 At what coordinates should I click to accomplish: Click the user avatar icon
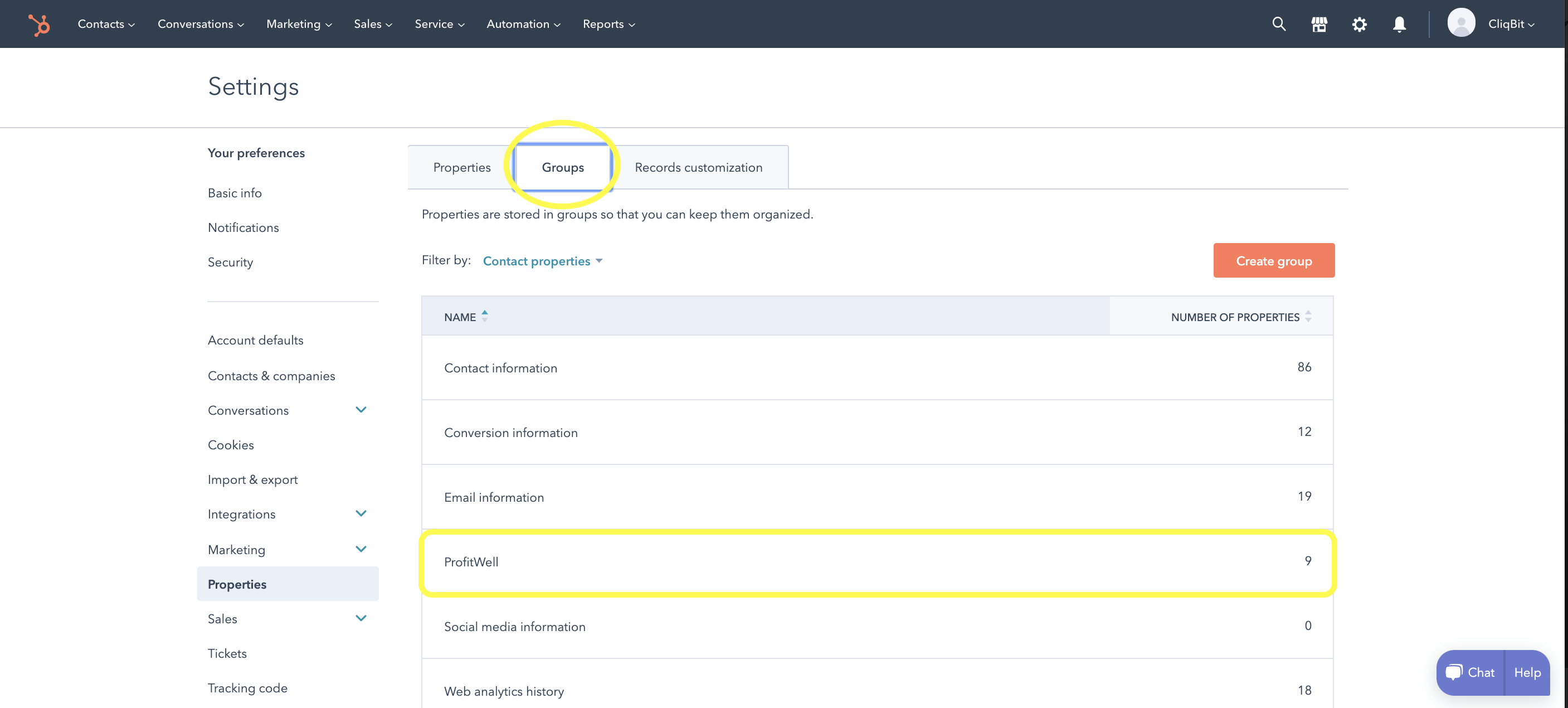(1460, 23)
